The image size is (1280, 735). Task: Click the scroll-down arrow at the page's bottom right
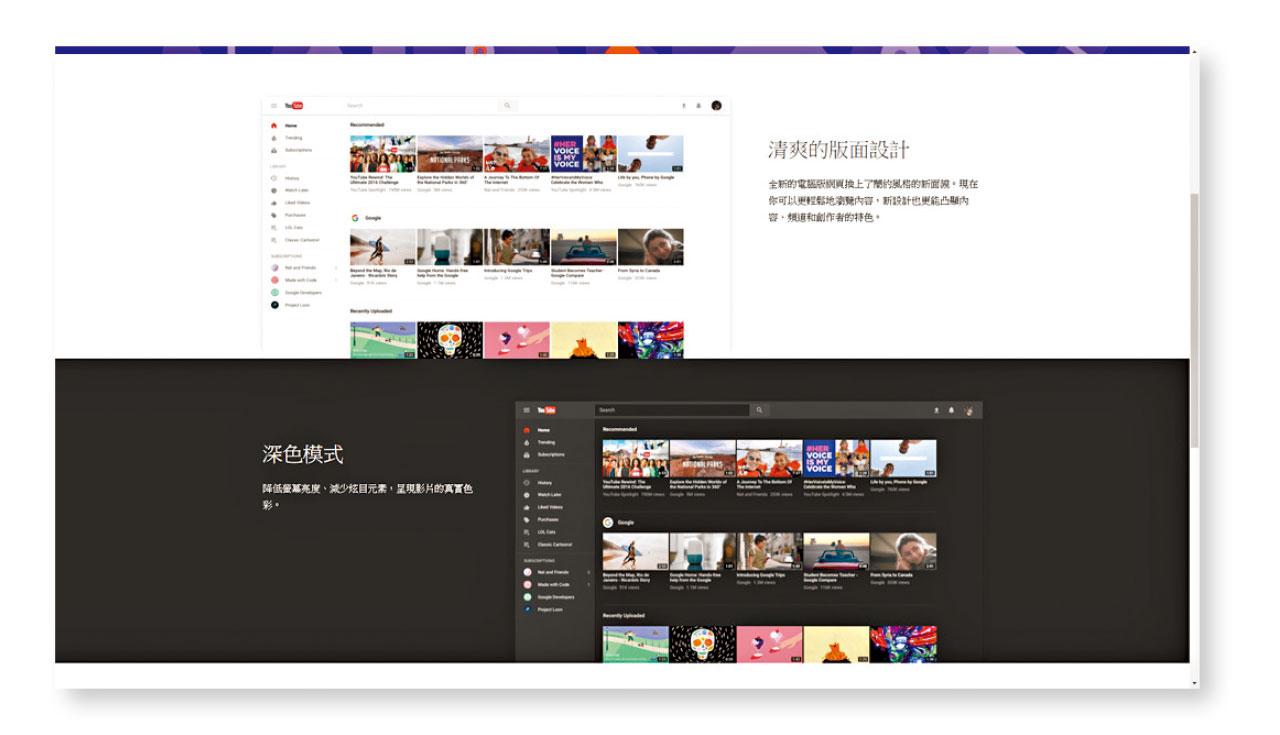(1194, 683)
